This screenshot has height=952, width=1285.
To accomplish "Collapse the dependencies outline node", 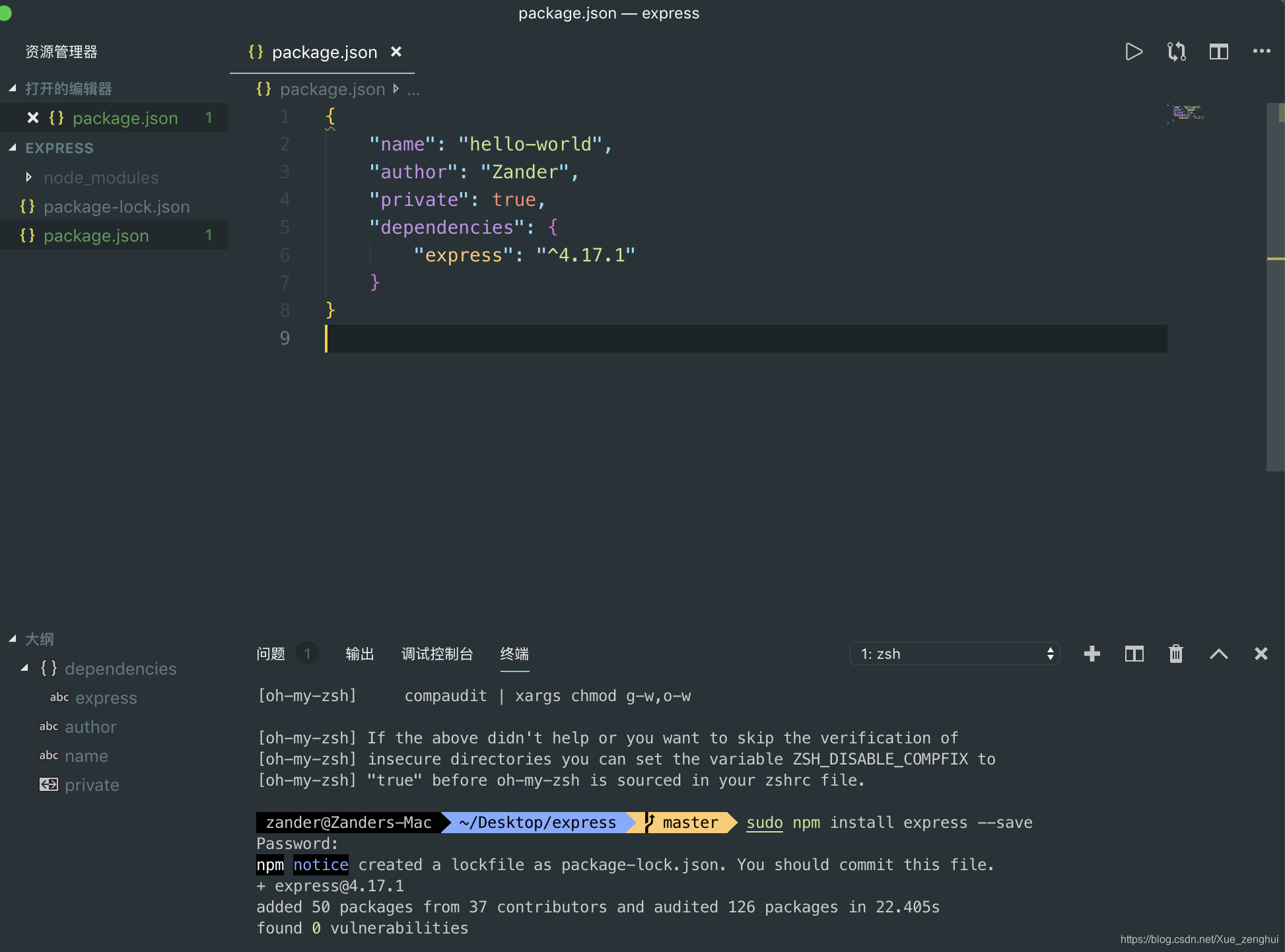I will 24,668.
